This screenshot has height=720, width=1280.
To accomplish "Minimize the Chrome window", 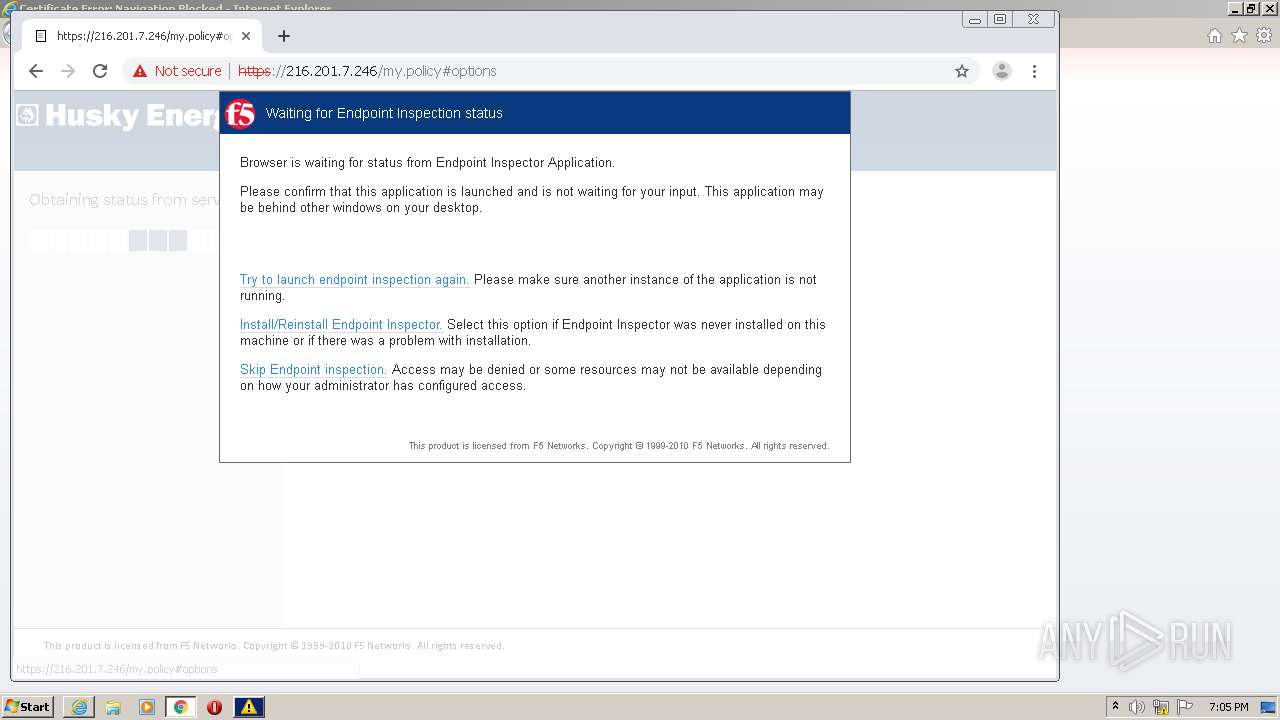I will coord(975,20).
